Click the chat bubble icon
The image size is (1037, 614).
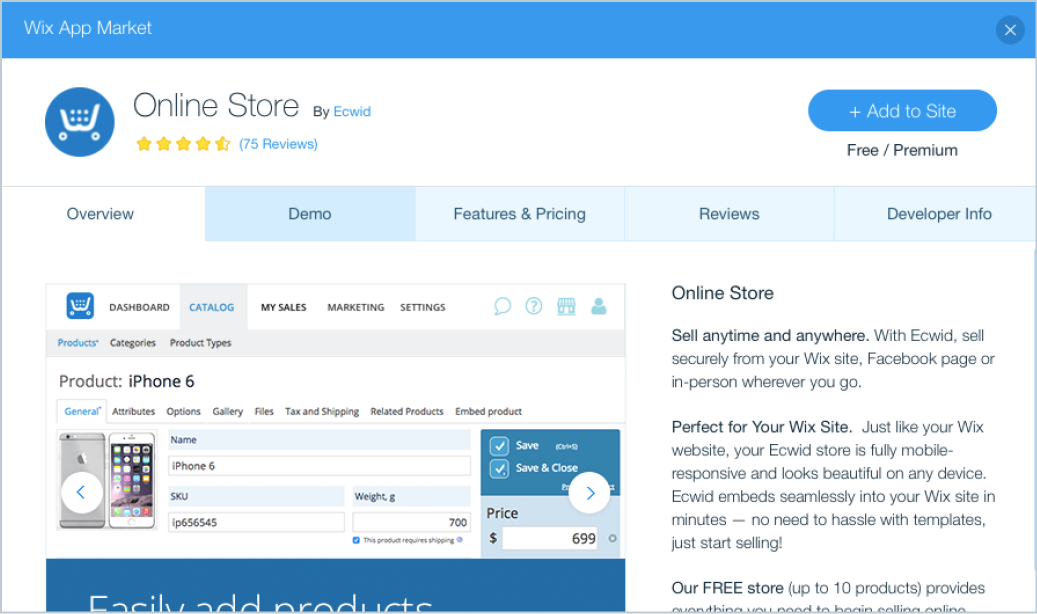[x=503, y=306]
